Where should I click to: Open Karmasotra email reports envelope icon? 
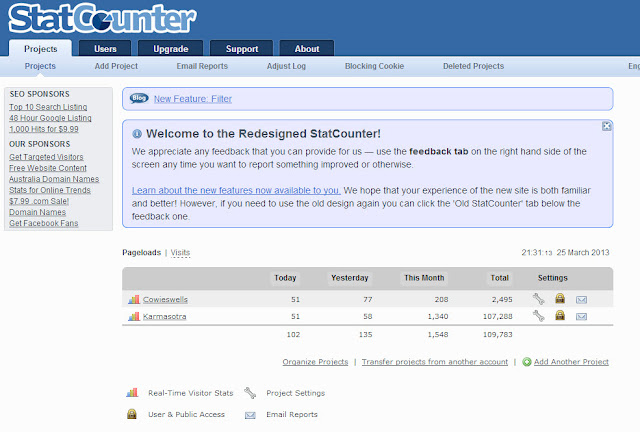point(581,316)
